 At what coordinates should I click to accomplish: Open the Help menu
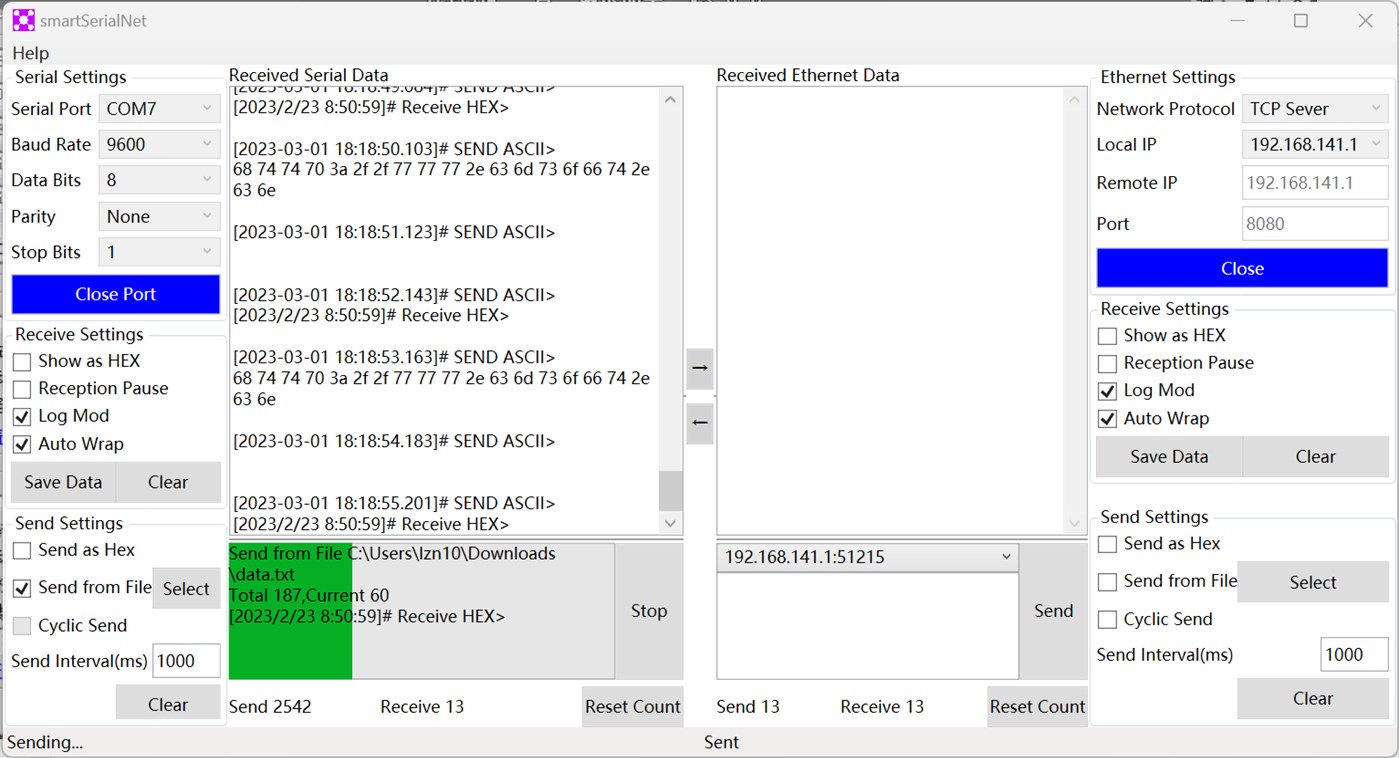[30, 53]
